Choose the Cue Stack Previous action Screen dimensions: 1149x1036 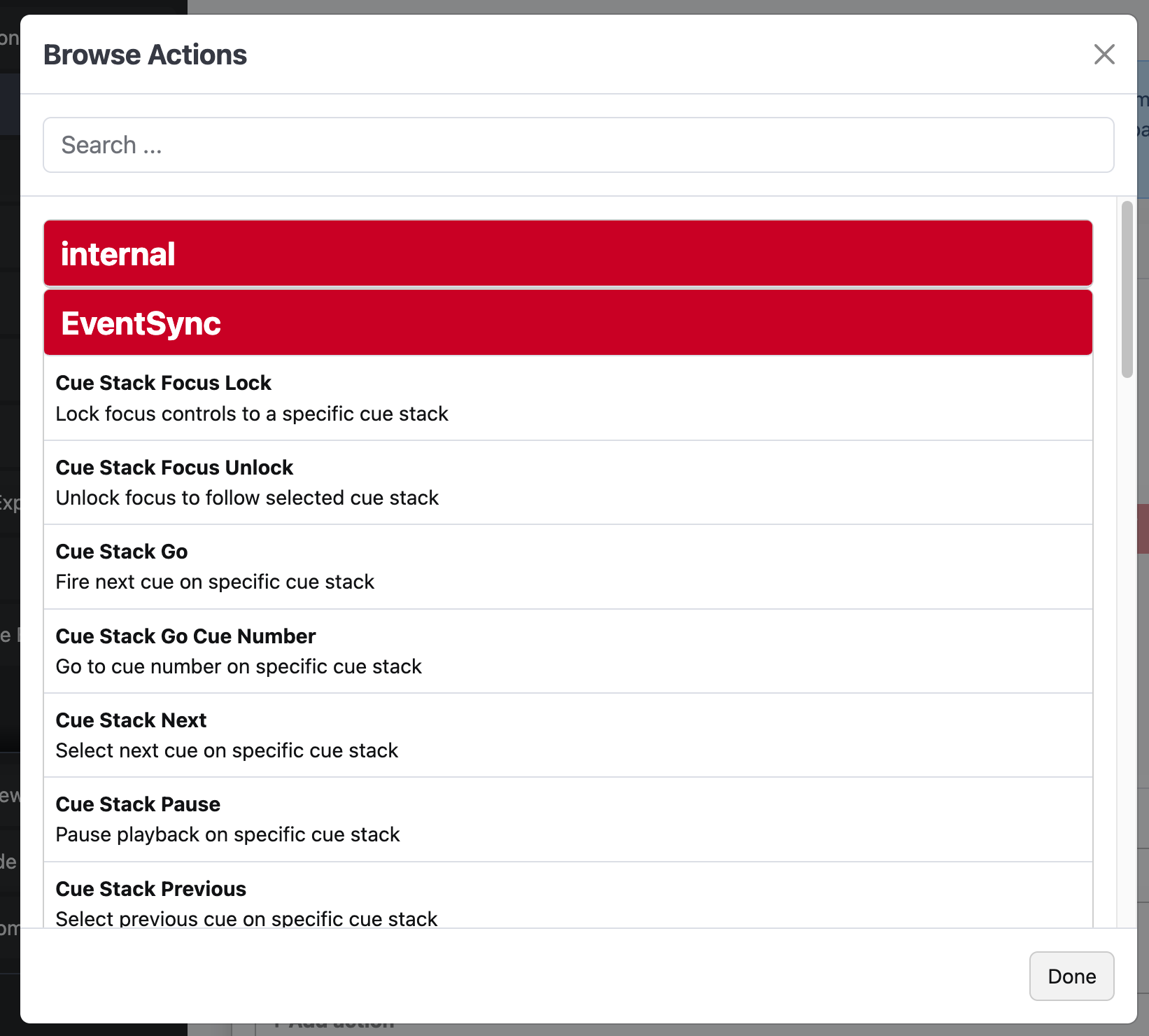click(568, 895)
